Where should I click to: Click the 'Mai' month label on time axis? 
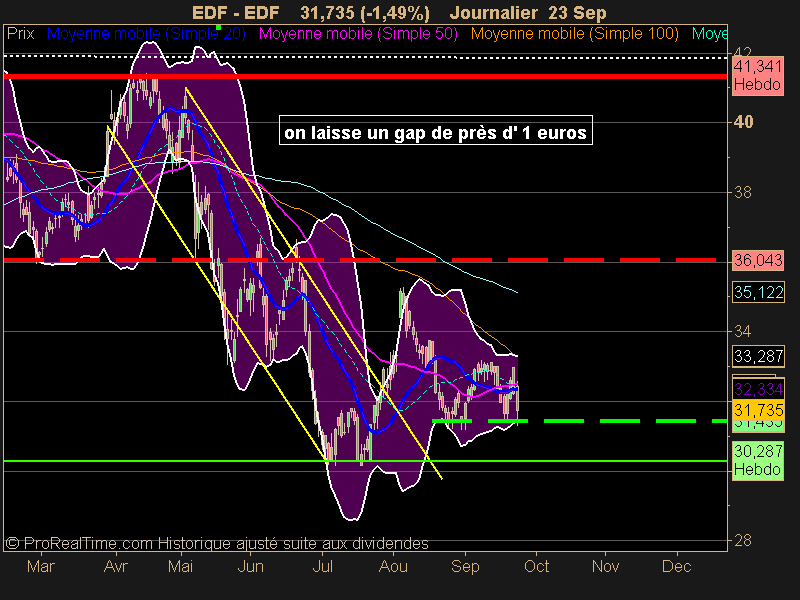[181, 566]
